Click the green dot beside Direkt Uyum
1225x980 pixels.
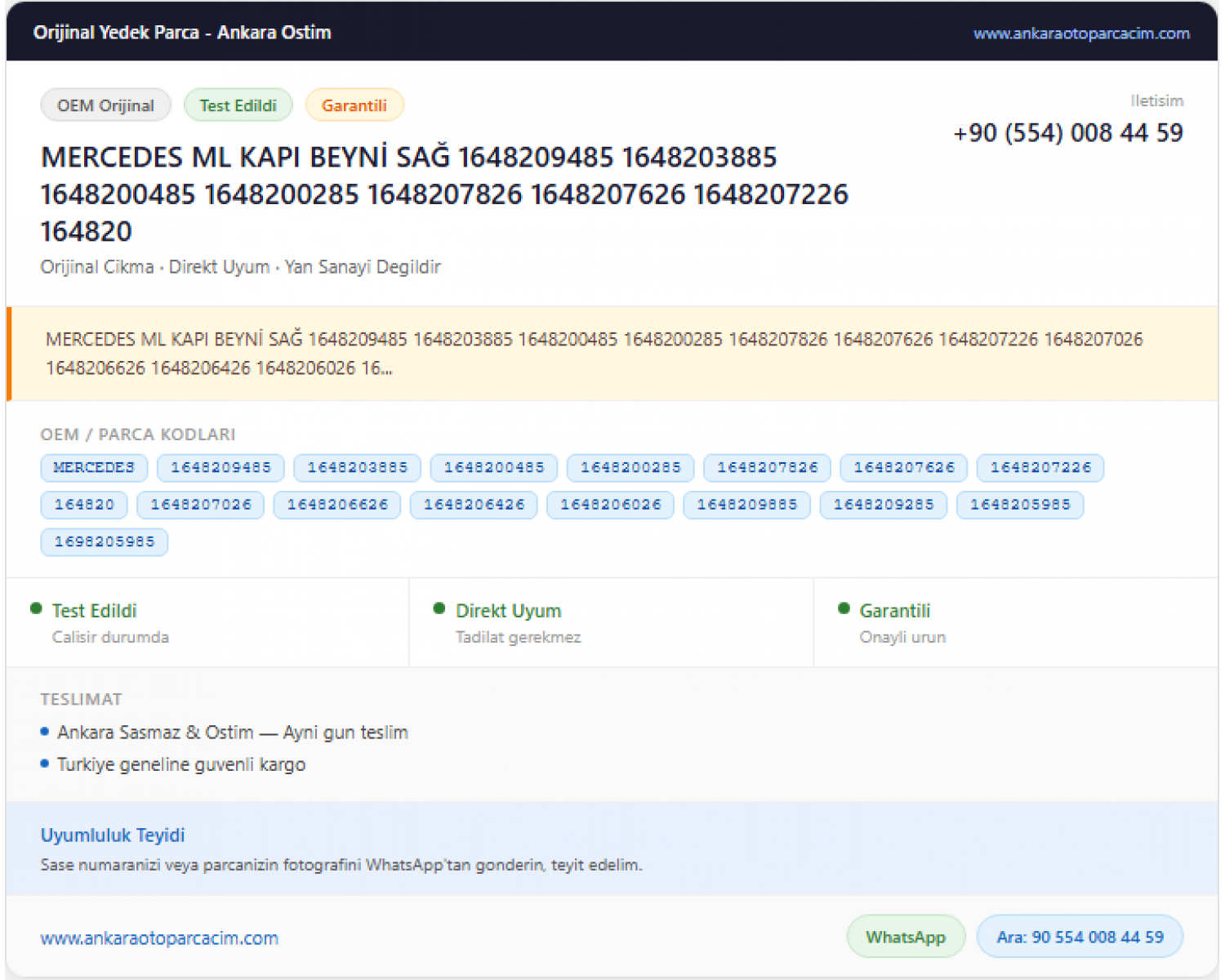pyautogui.click(x=439, y=608)
